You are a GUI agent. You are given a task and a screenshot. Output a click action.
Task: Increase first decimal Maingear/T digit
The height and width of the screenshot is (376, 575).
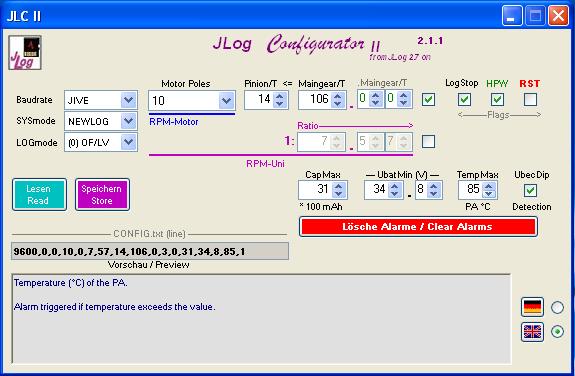pyautogui.click(x=375, y=95)
